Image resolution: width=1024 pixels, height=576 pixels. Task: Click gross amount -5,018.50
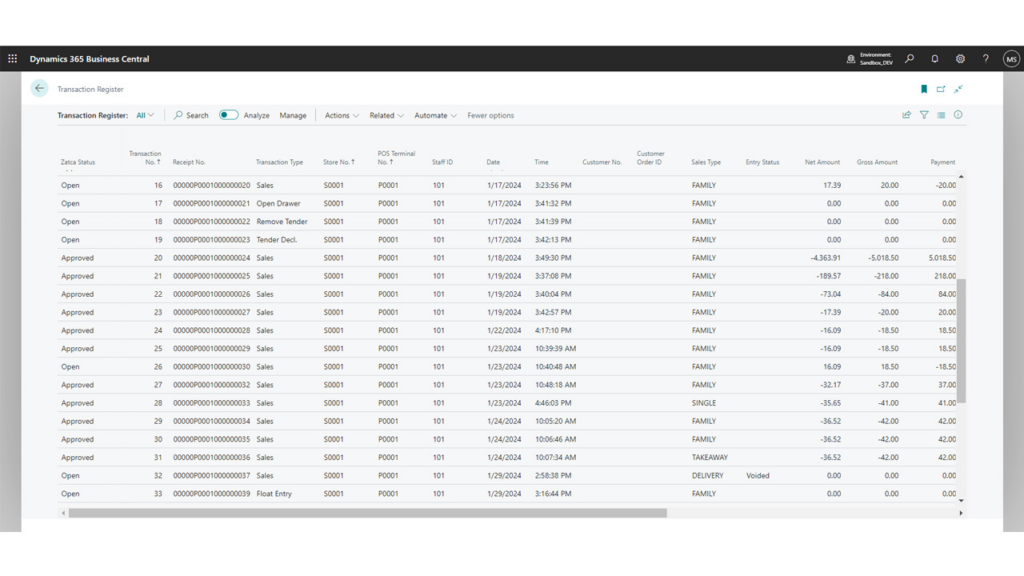pos(883,258)
